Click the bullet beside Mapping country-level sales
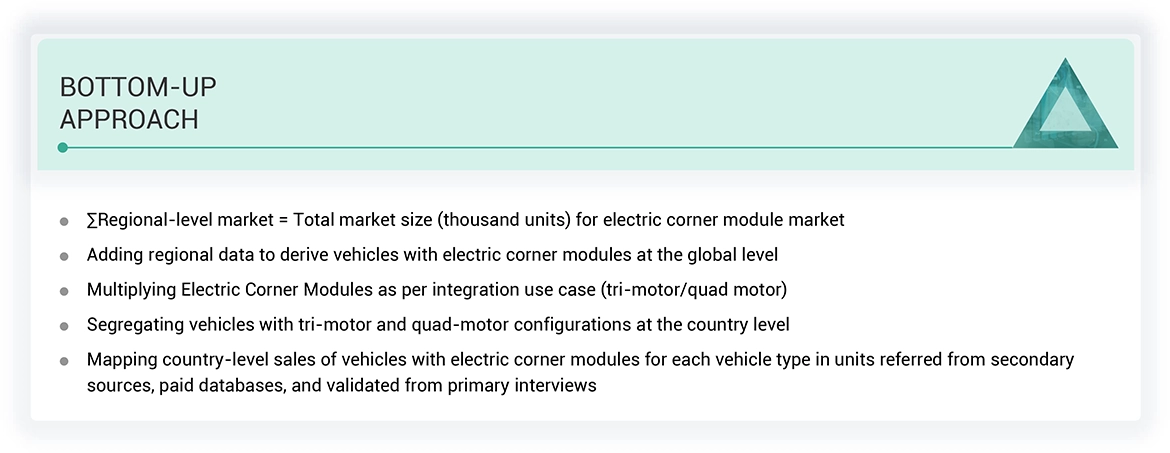The height and width of the screenshot is (453, 1170). click(65, 361)
